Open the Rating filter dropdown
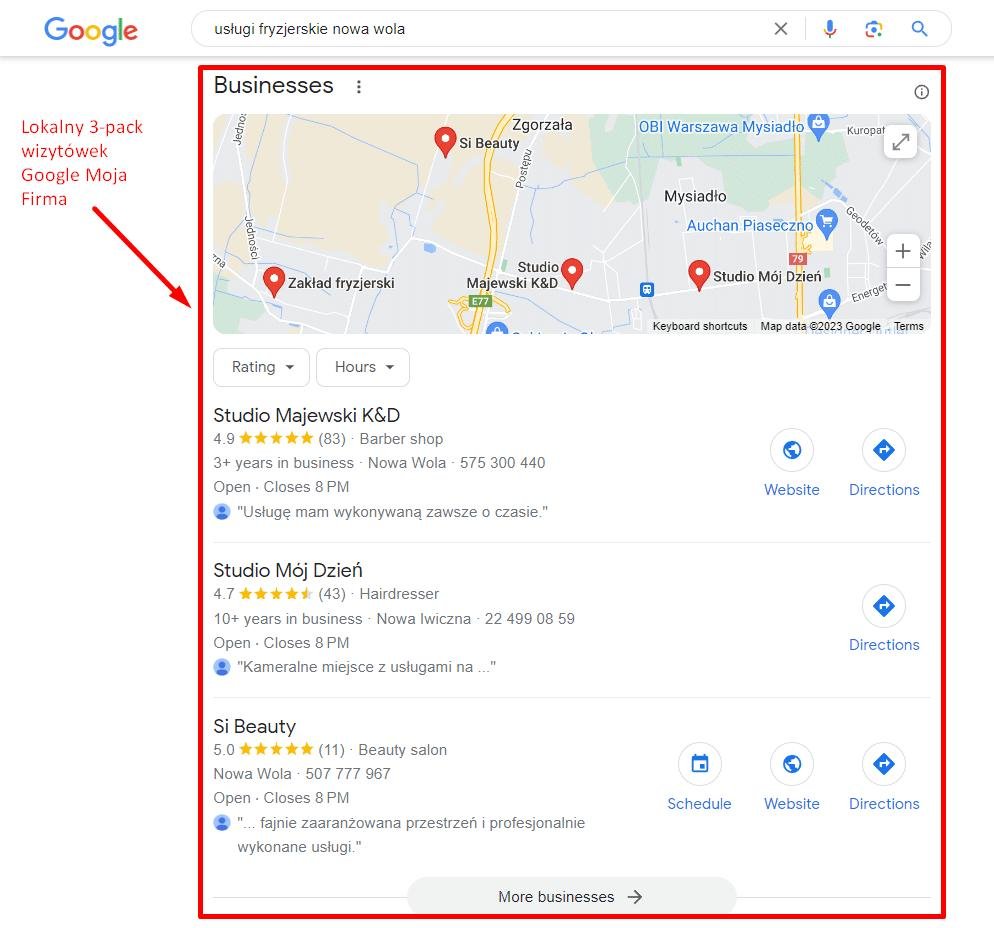Screen dimensions: 994x928 tap(261, 367)
